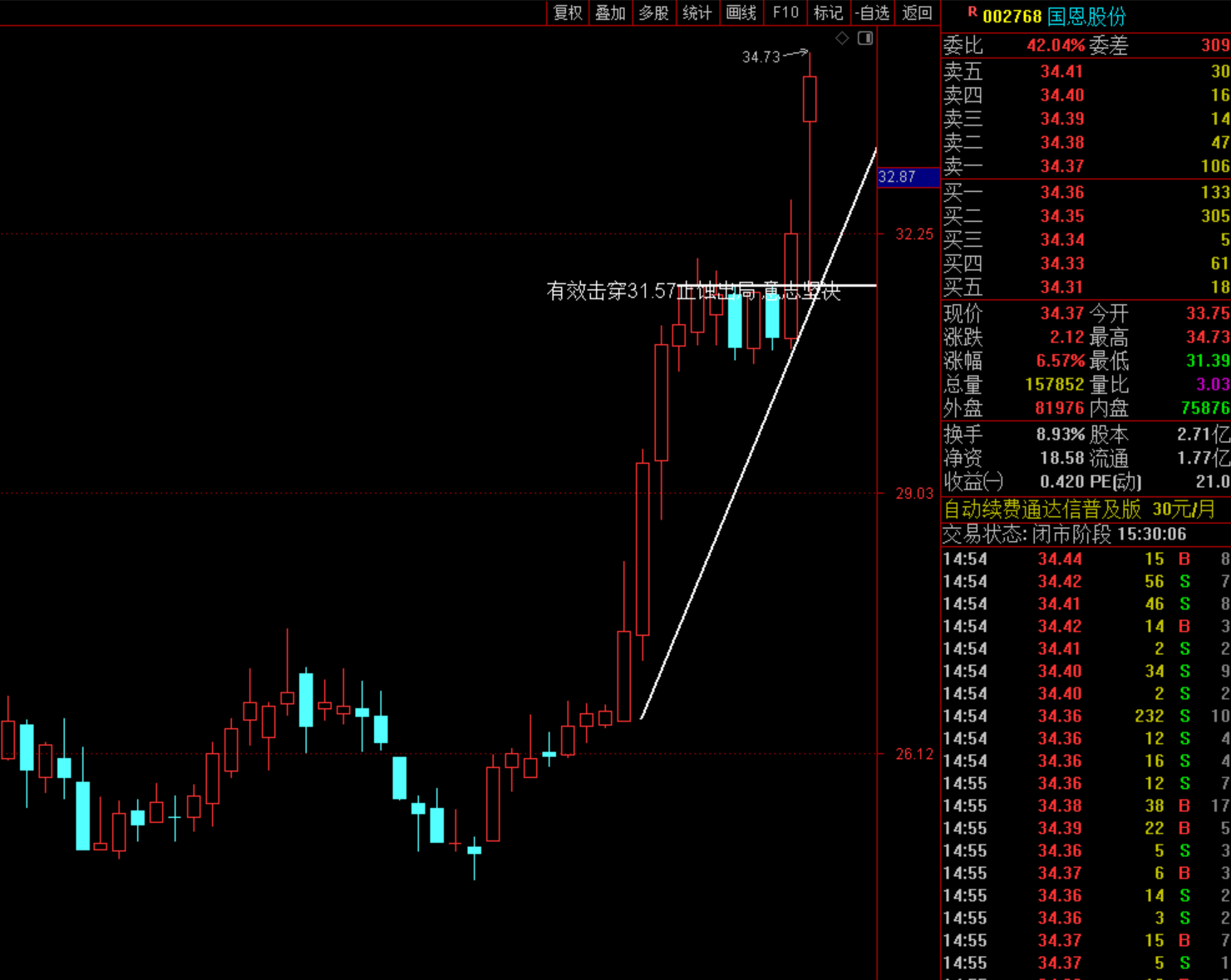Select the 卖一 ask price 34.37
Screen dimensions: 1231x980
point(1061,166)
